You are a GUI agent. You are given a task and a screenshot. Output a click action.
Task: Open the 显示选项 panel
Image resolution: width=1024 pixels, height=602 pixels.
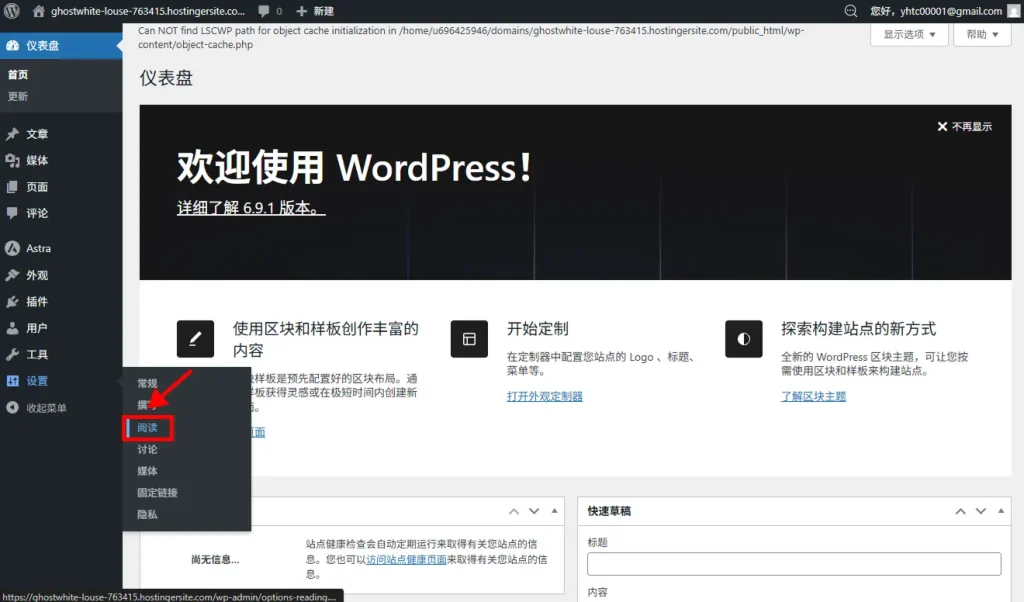908,33
